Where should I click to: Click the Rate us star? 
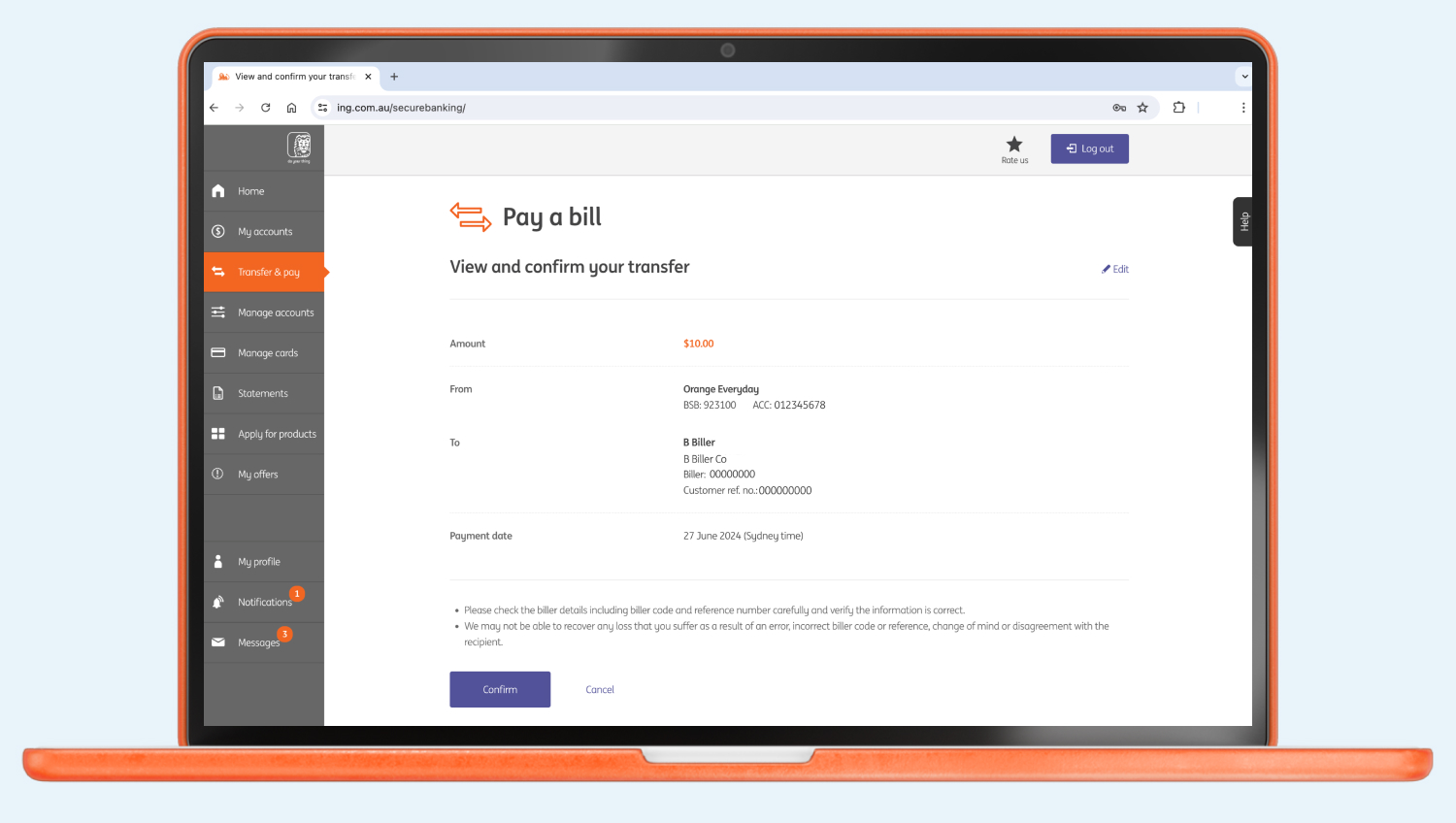1013,146
